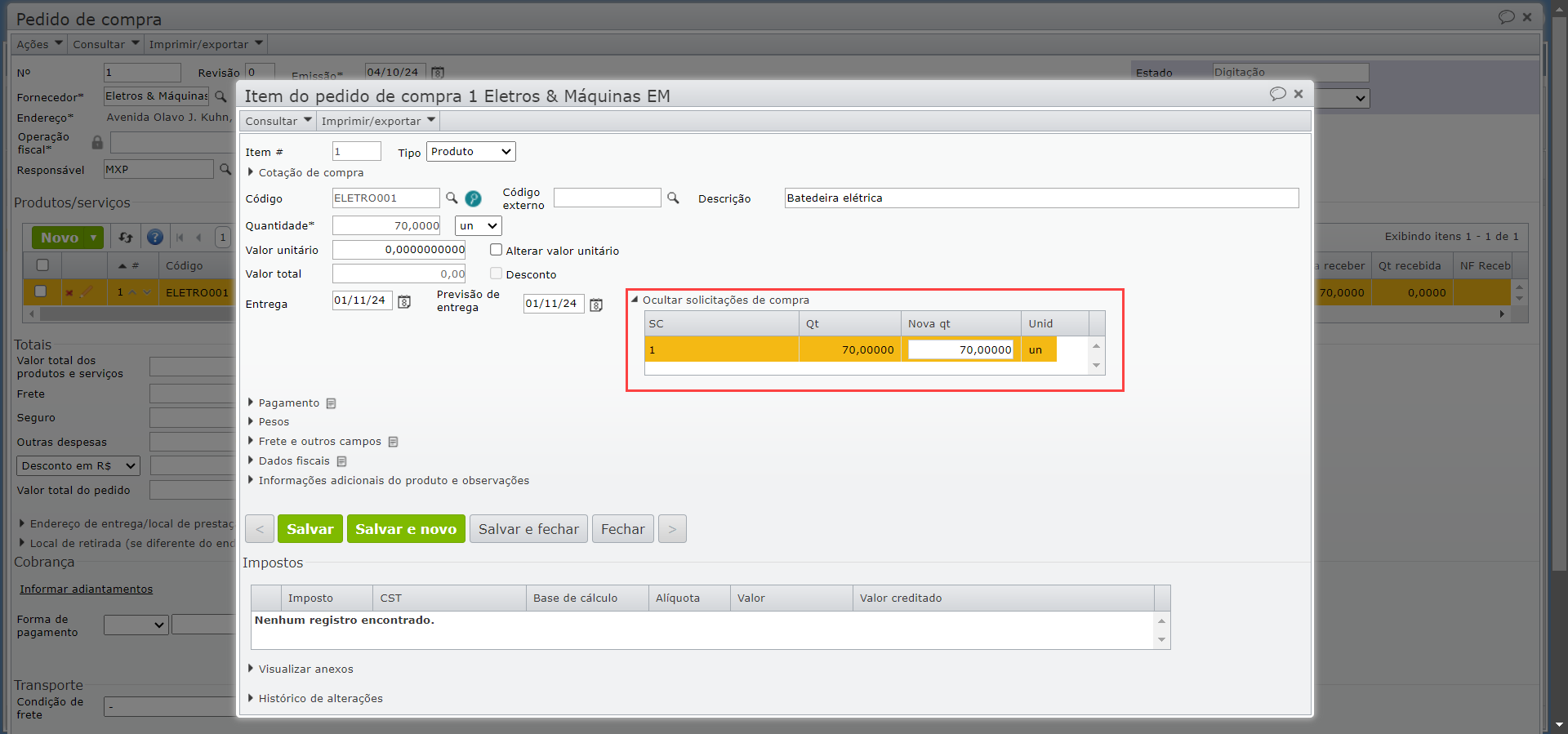This screenshot has height=734, width=1568.
Task: Click the calendar icon beside Emissão date
Action: 438,73
